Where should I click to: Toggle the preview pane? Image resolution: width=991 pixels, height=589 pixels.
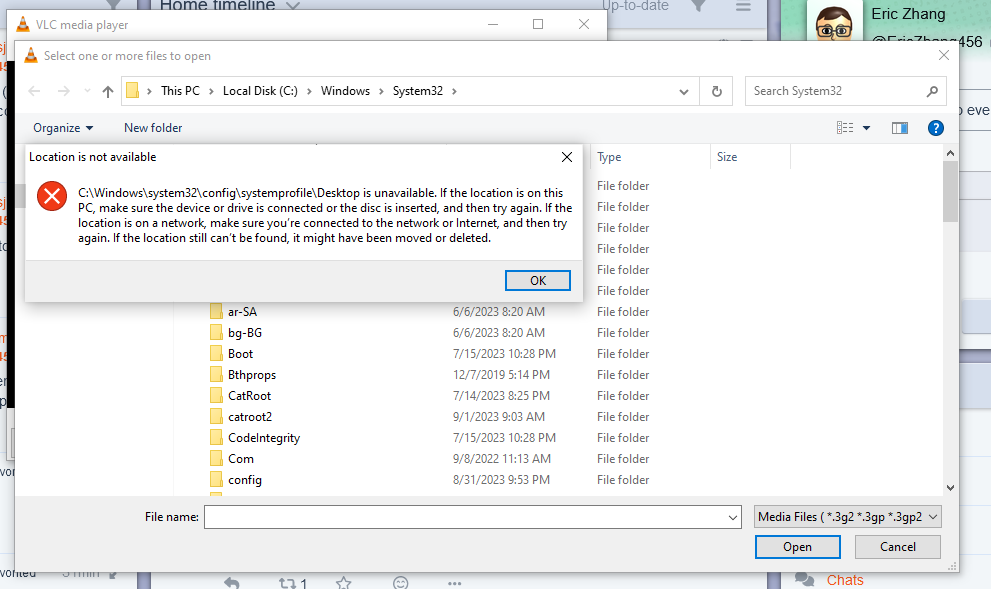click(x=899, y=128)
